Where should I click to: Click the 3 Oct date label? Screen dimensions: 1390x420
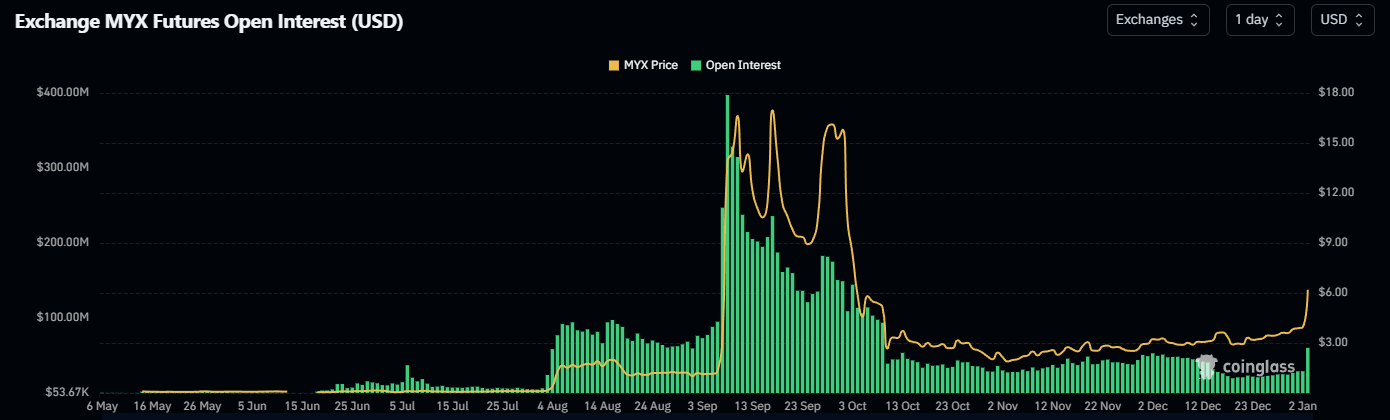852,408
